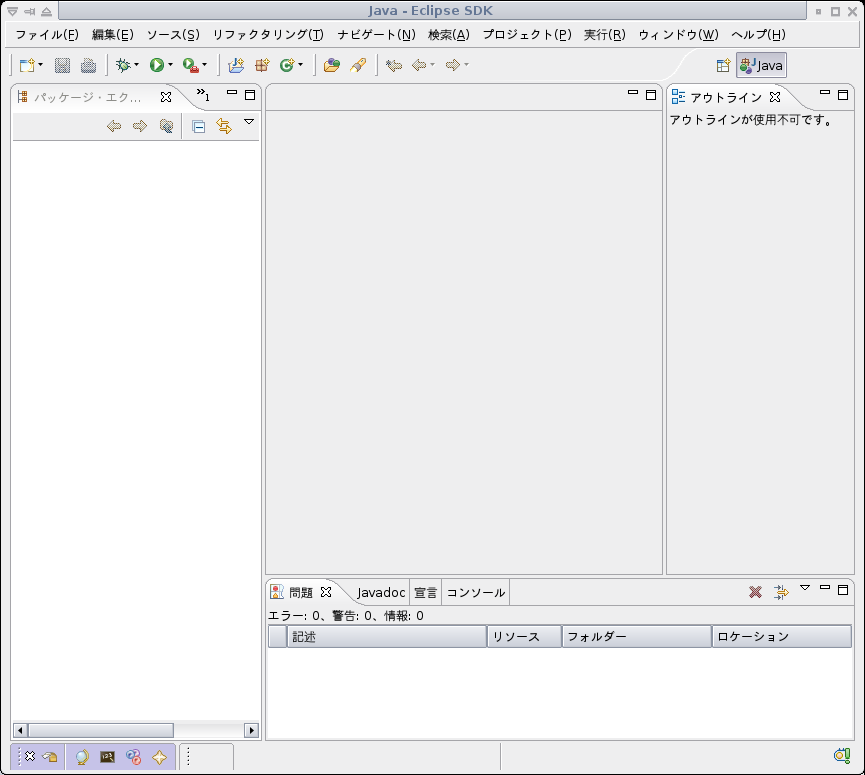Click the star fast view icon in status bar
865x775 pixels.
(x=159, y=757)
